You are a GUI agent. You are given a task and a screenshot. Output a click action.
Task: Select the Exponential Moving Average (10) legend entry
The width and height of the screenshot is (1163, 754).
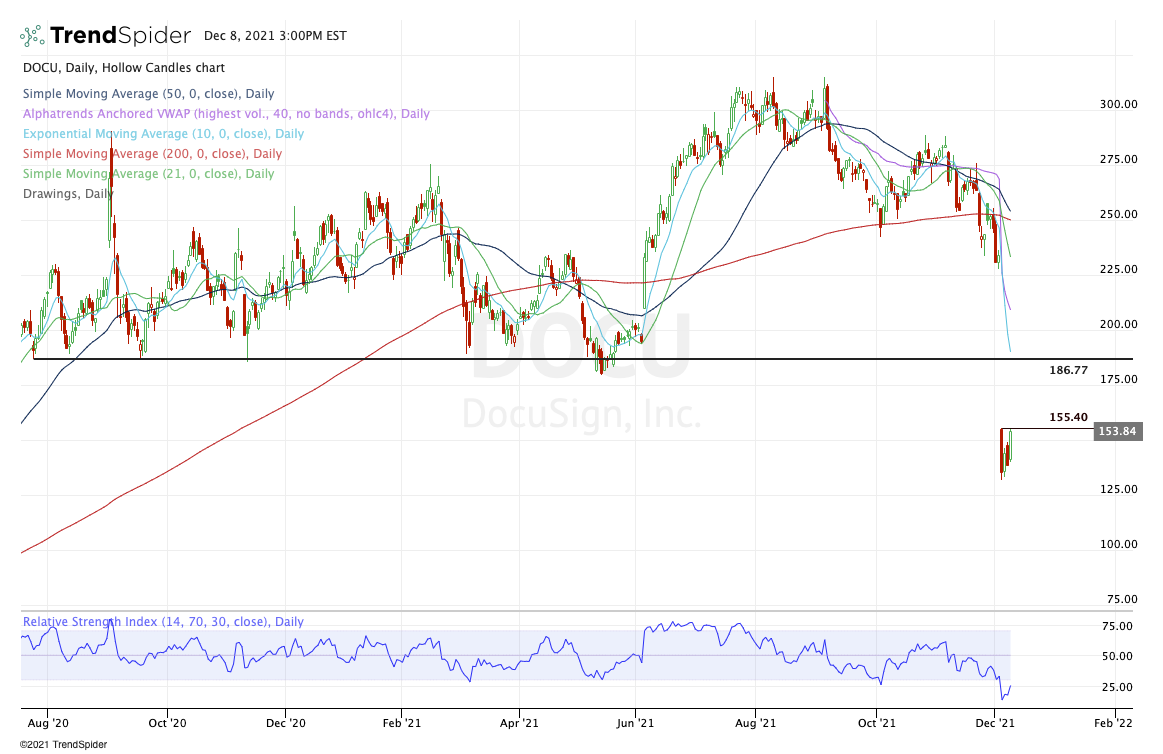point(163,134)
